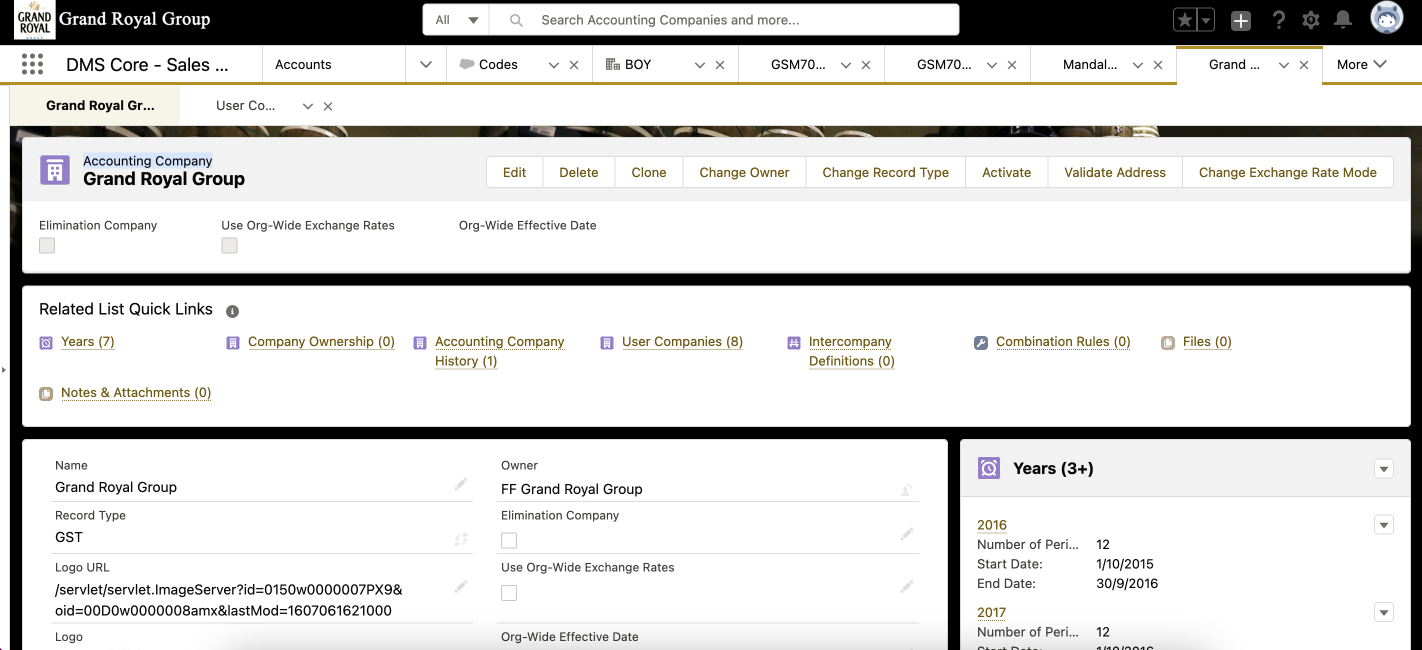Click the Files quick link icon
The height and width of the screenshot is (650, 1422).
(x=1168, y=343)
